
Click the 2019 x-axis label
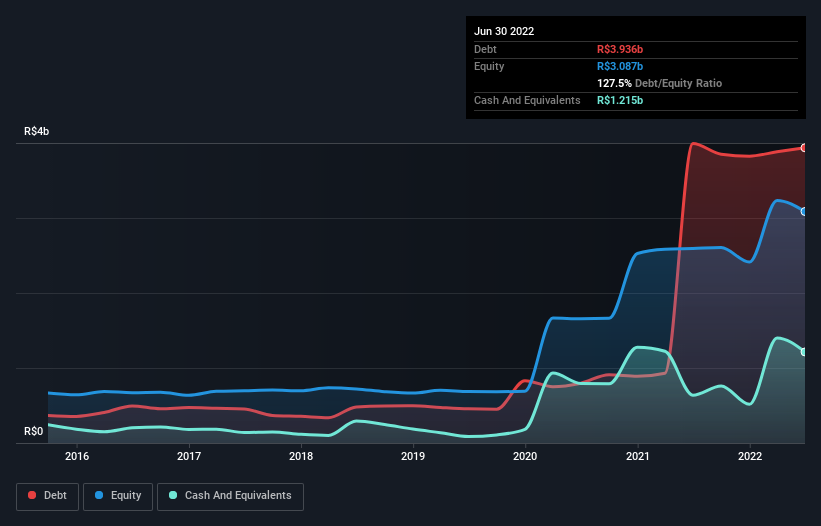pyautogui.click(x=413, y=456)
